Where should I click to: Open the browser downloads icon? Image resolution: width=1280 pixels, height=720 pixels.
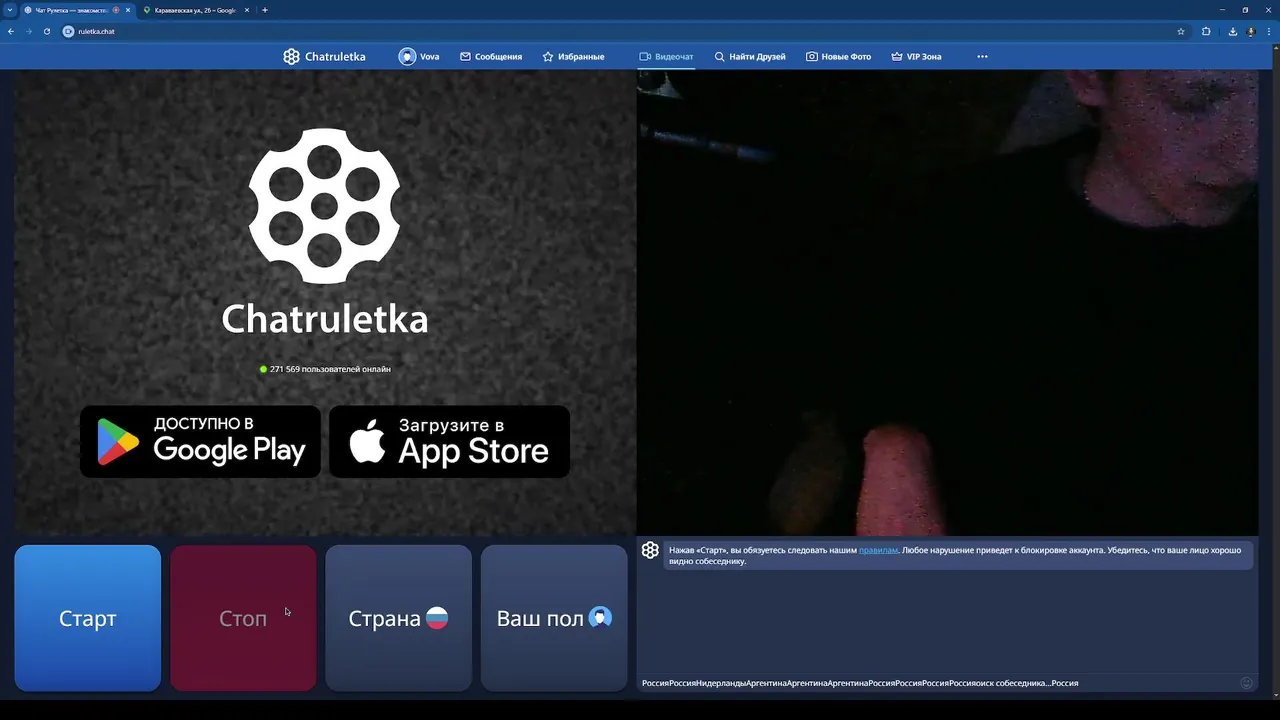1233,31
